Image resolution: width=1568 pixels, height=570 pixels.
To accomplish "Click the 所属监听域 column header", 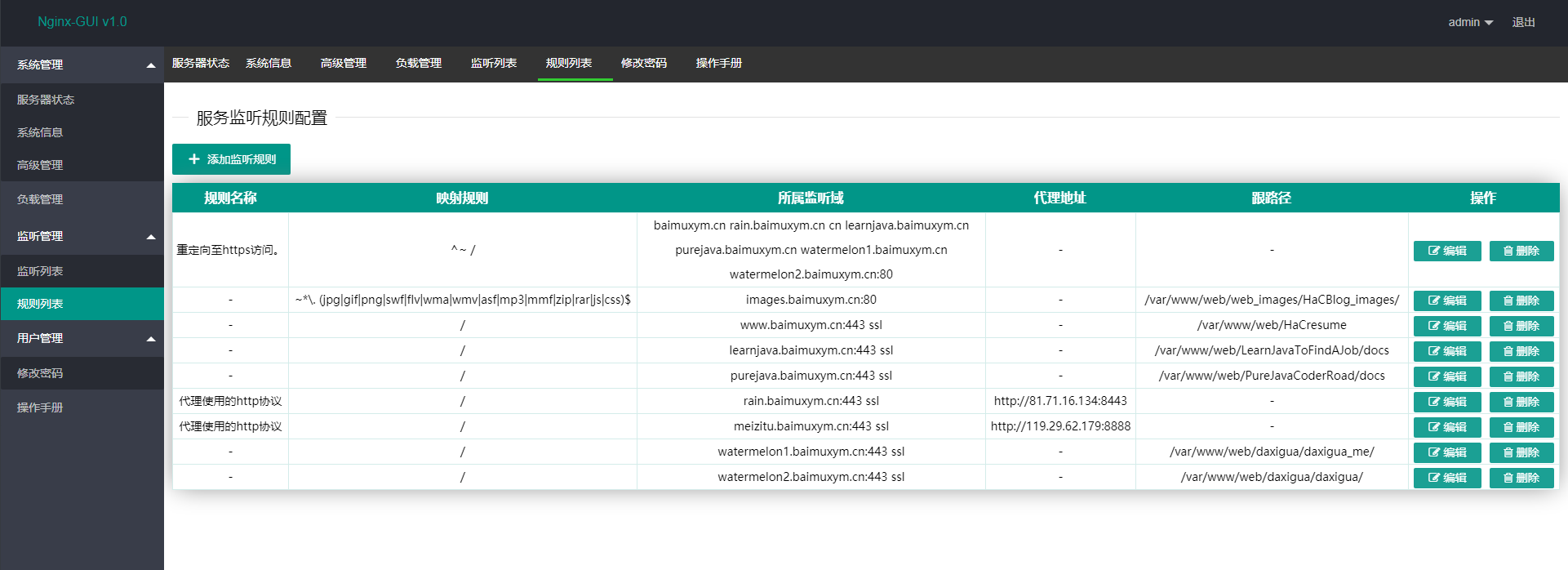I will click(x=811, y=198).
